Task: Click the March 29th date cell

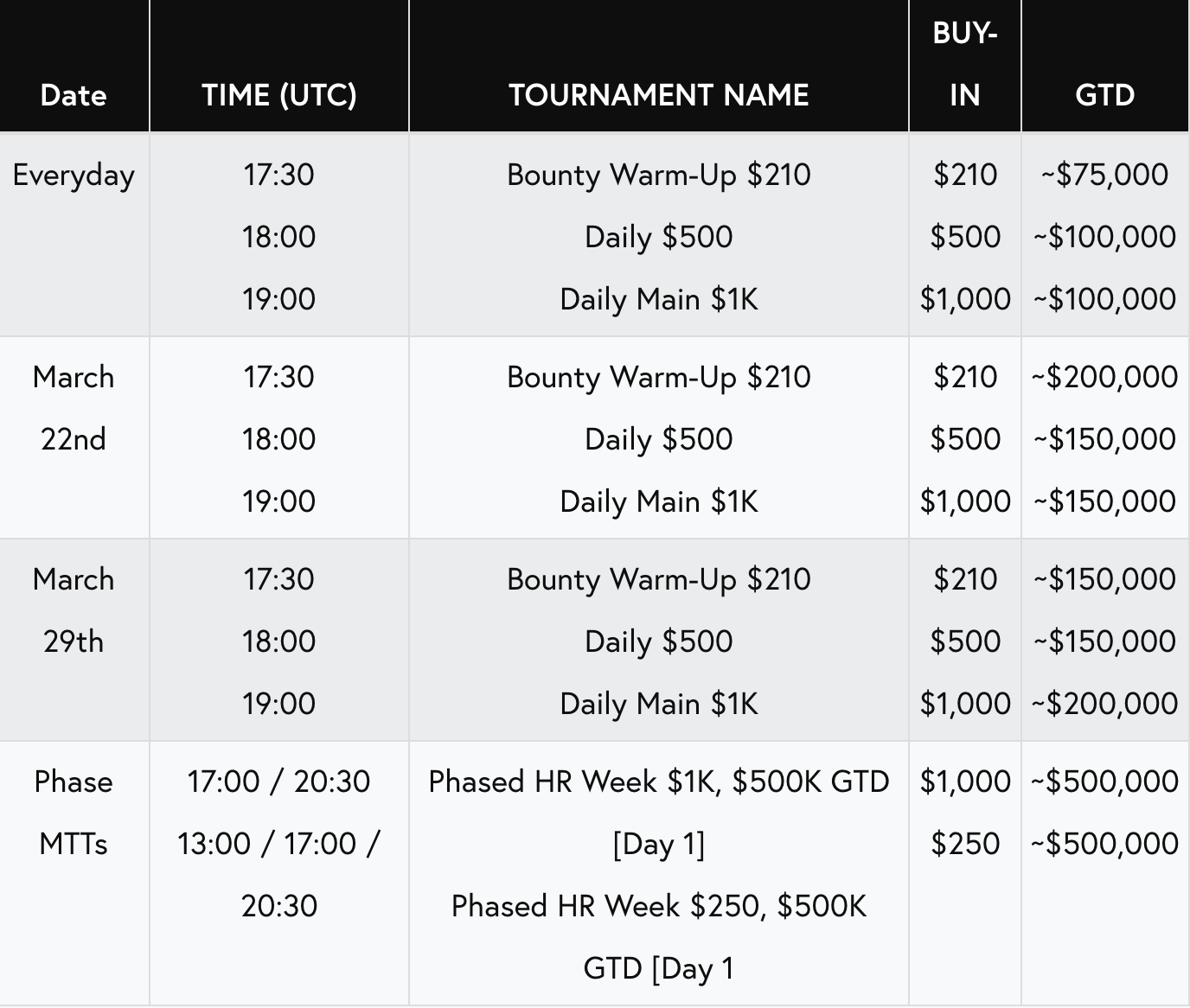Action: click(x=74, y=610)
